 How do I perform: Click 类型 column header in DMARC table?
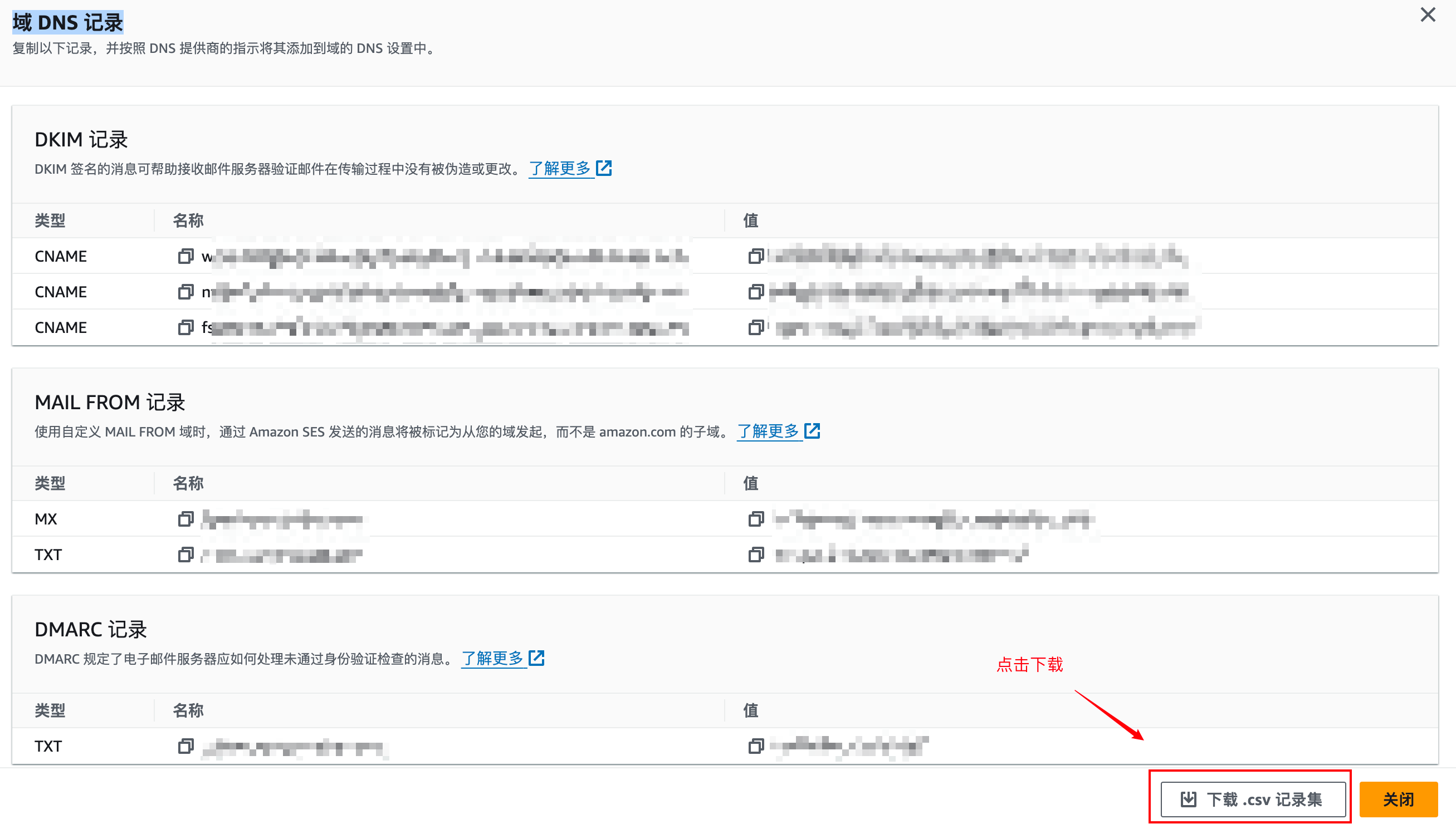[50, 710]
